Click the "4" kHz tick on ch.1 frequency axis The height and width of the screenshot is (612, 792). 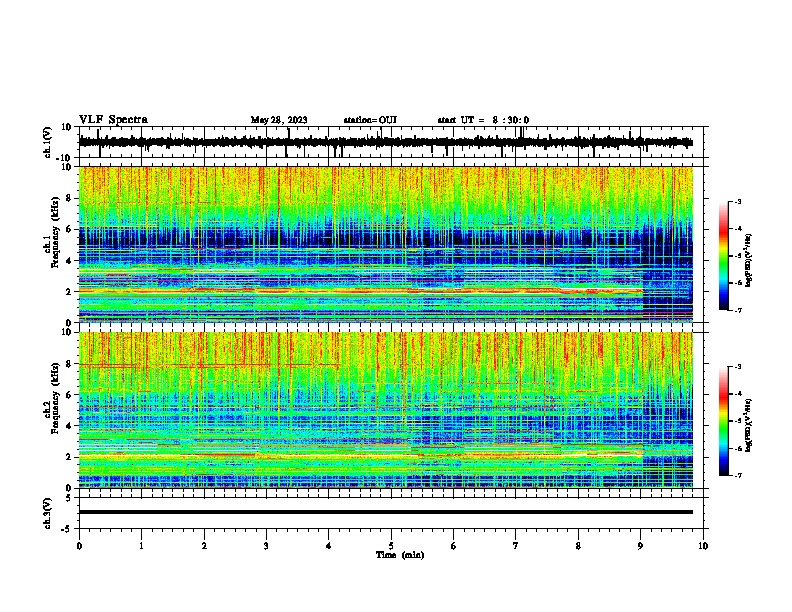[69, 261]
